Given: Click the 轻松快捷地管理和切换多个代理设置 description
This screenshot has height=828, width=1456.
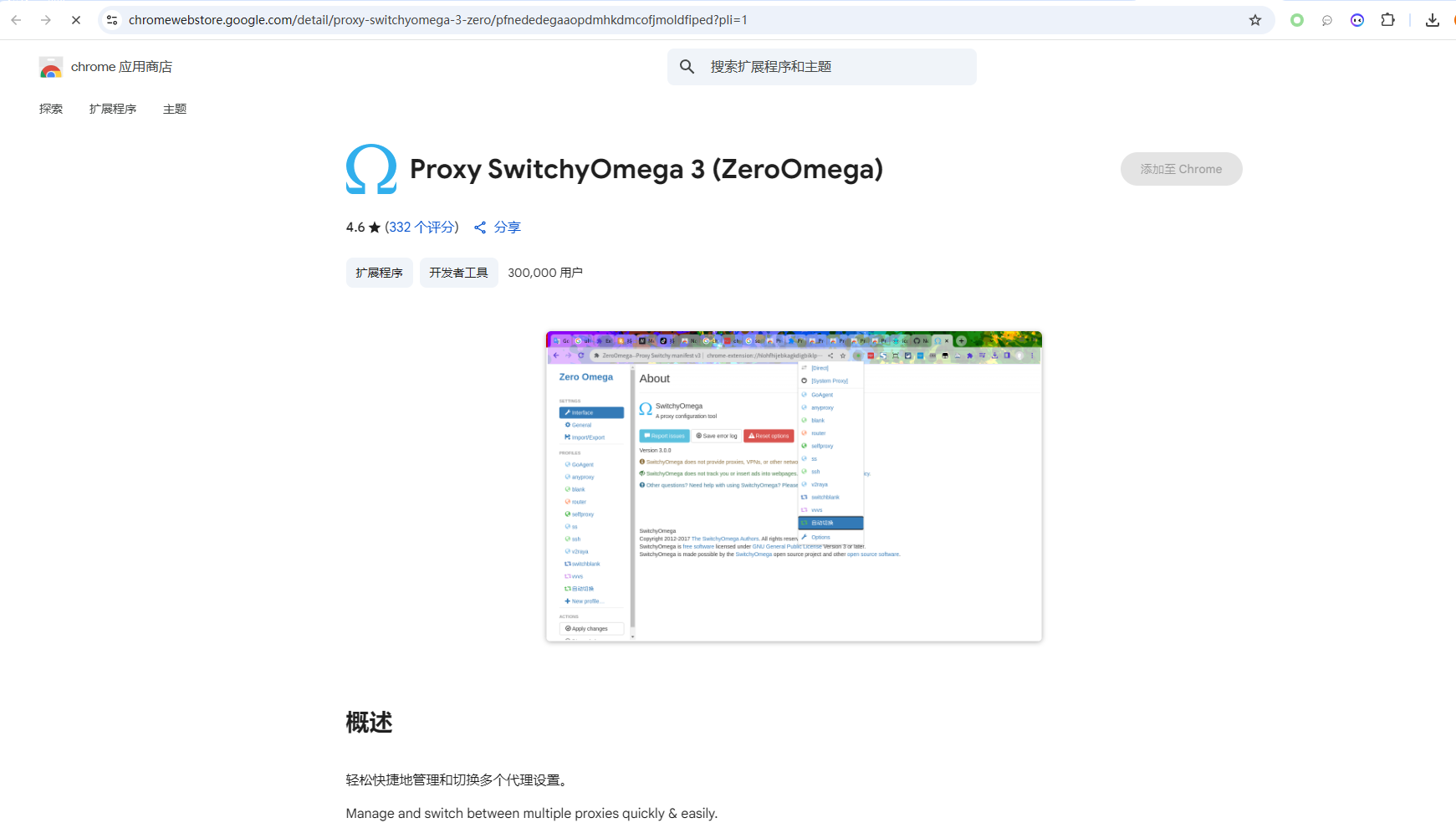Looking at the screenshot, I should [458, 780].
